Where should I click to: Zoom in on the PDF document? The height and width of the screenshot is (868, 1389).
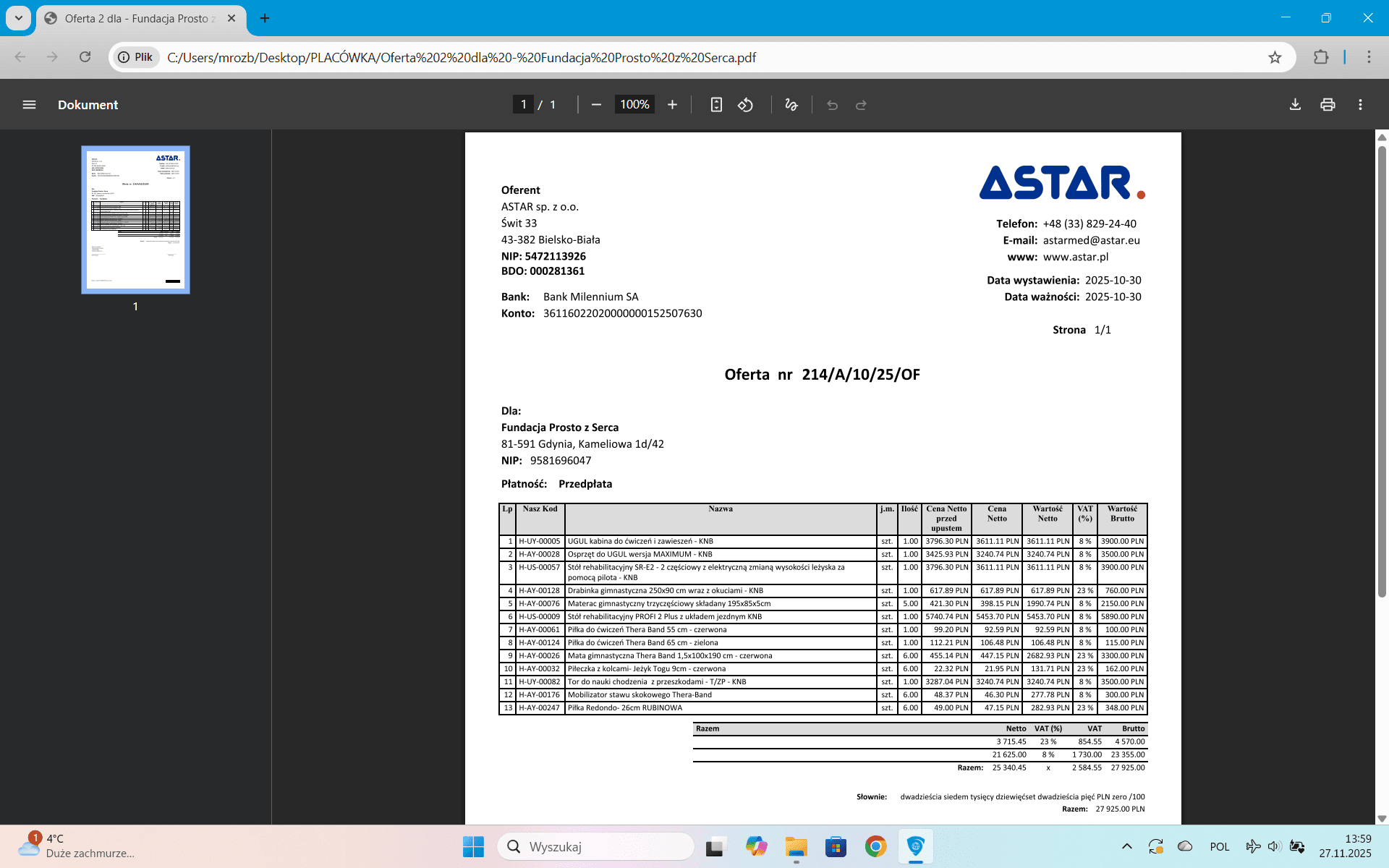pyautogui.click(x=672, y=105)
